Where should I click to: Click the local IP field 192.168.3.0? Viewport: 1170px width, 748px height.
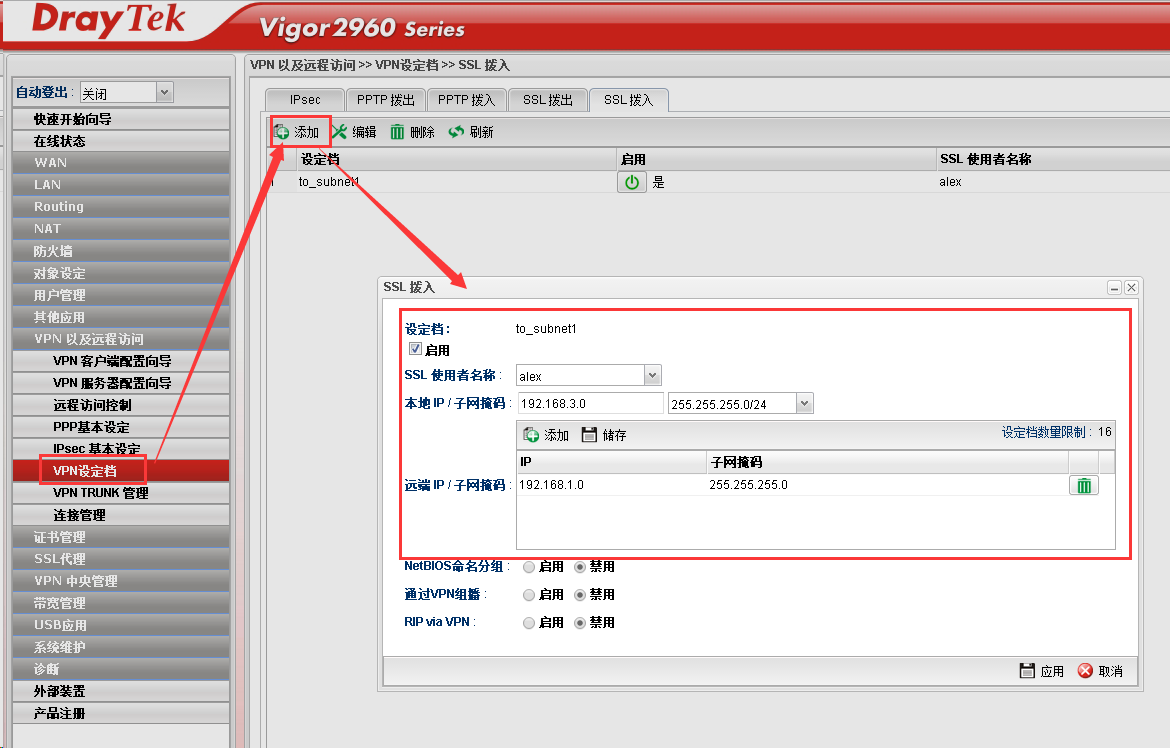tap(590, 403)
